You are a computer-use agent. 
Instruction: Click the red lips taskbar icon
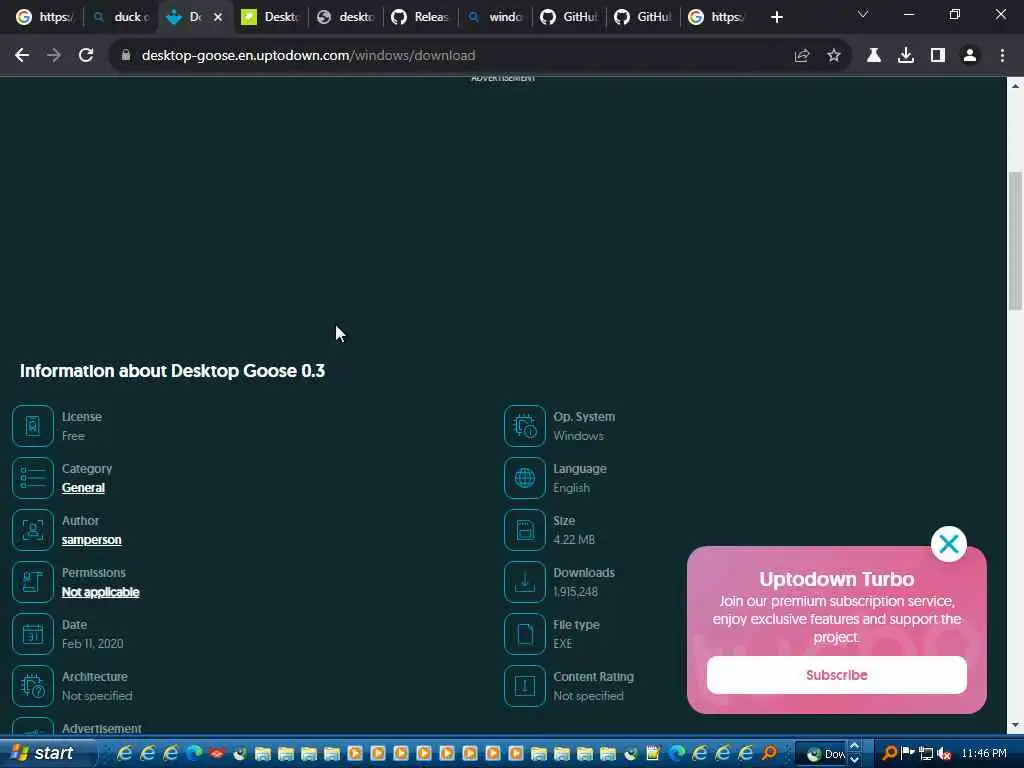click(216, 754)
